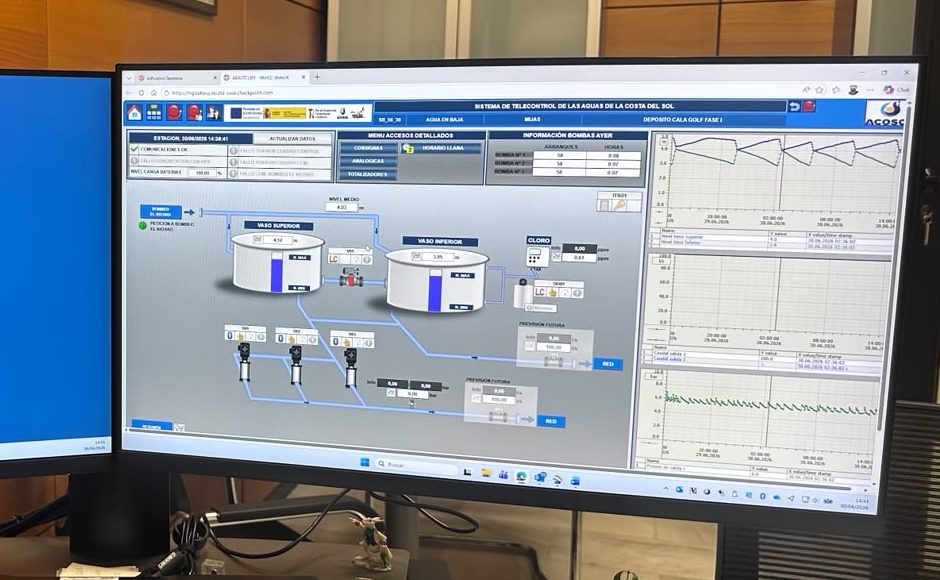Click the AGUA EN BAJA header button

point(445,119)
